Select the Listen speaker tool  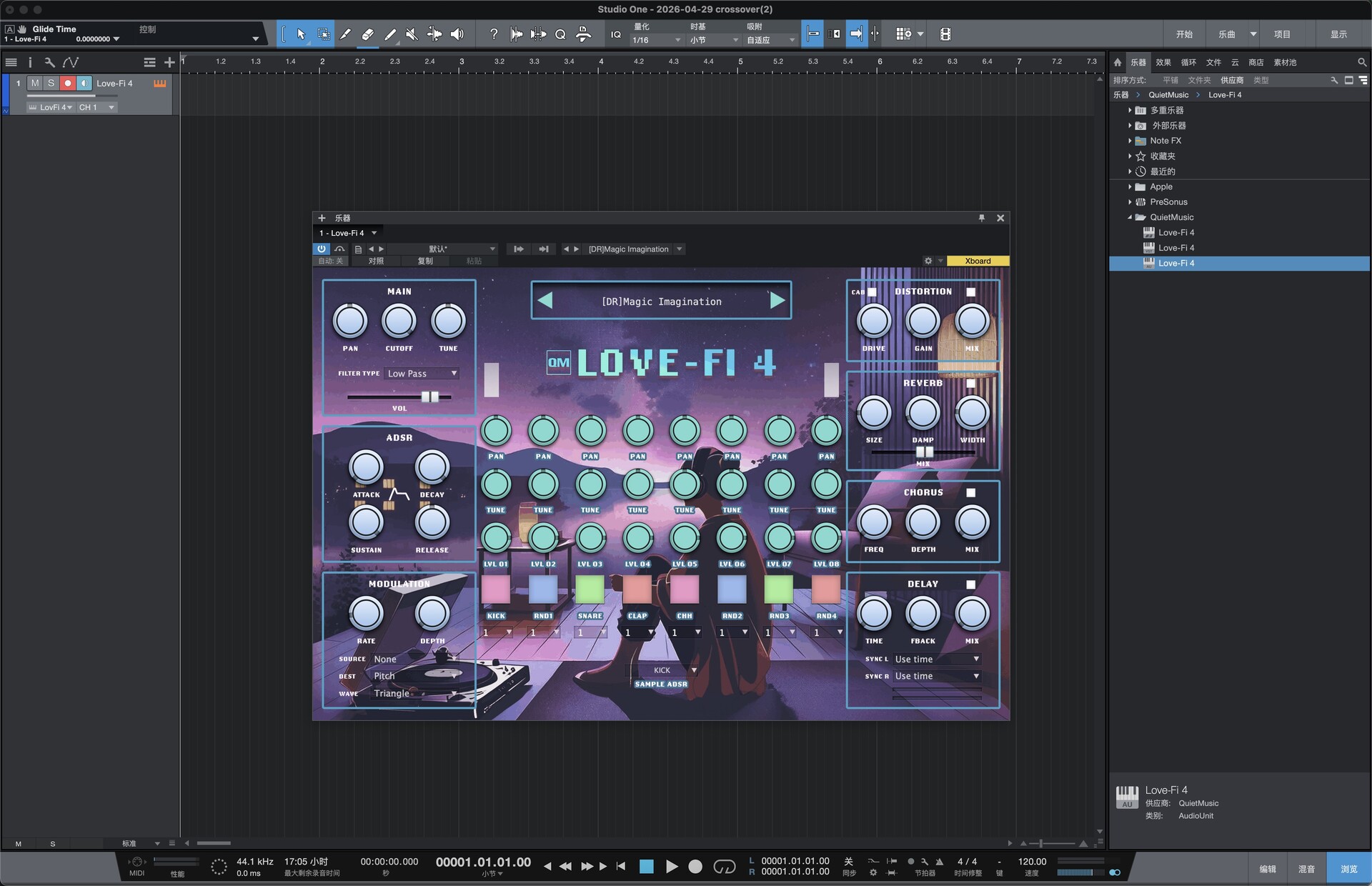click(457, 34)
